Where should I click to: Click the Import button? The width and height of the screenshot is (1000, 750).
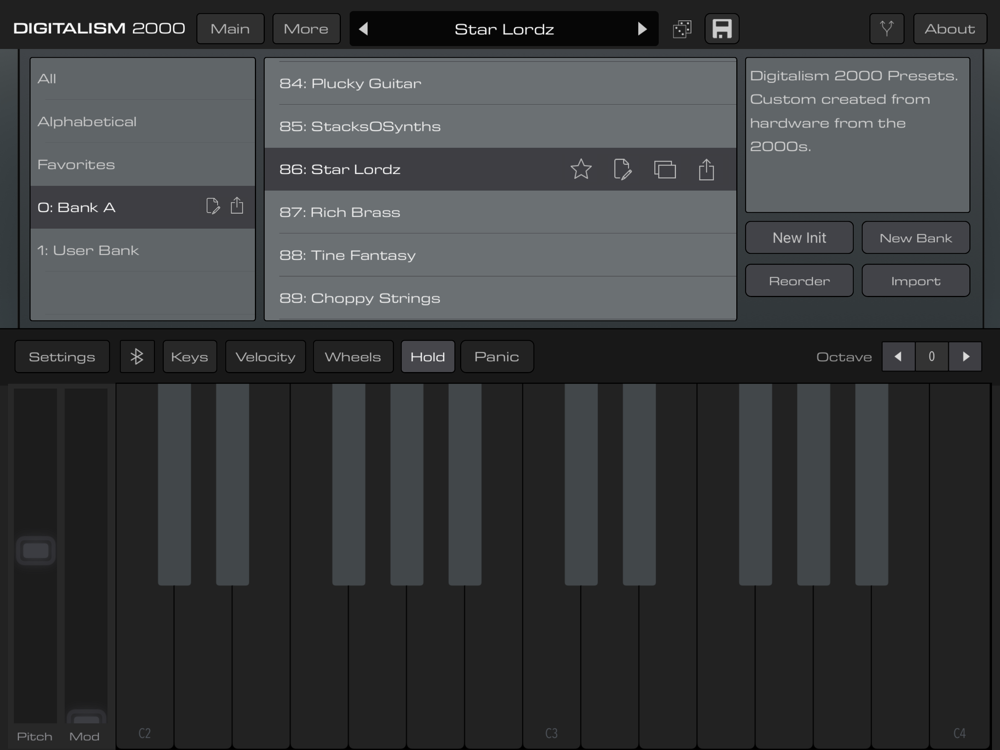[916, 281]
